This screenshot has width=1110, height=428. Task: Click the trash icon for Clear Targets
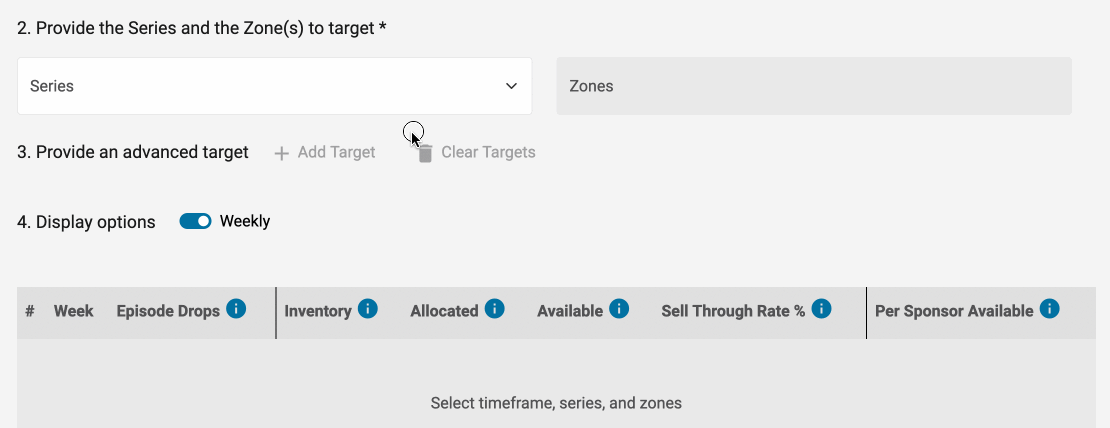point(425,153)
